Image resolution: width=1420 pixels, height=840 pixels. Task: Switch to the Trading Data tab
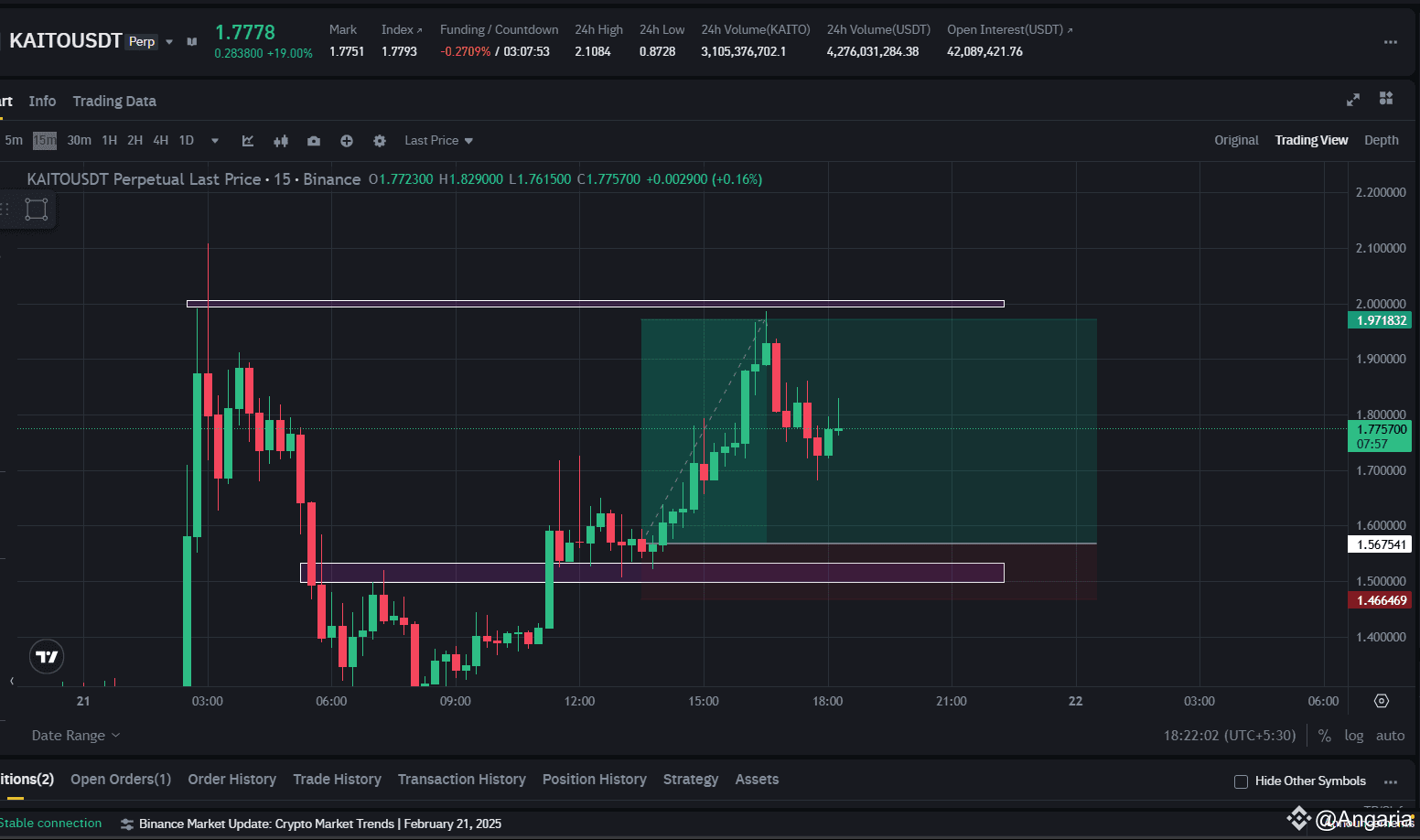coord(113,101)
